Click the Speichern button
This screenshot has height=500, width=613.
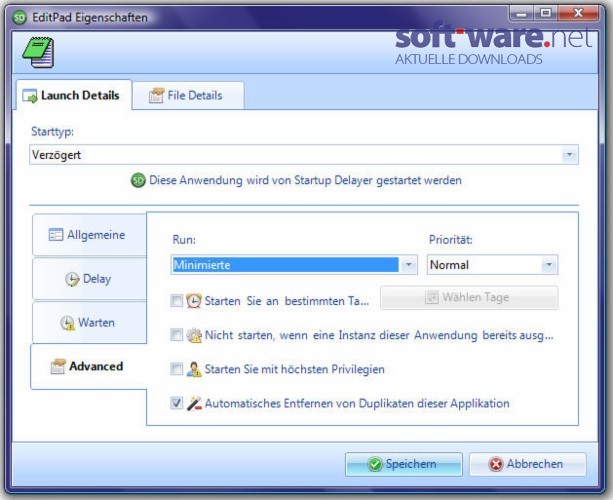coord(404,464)
